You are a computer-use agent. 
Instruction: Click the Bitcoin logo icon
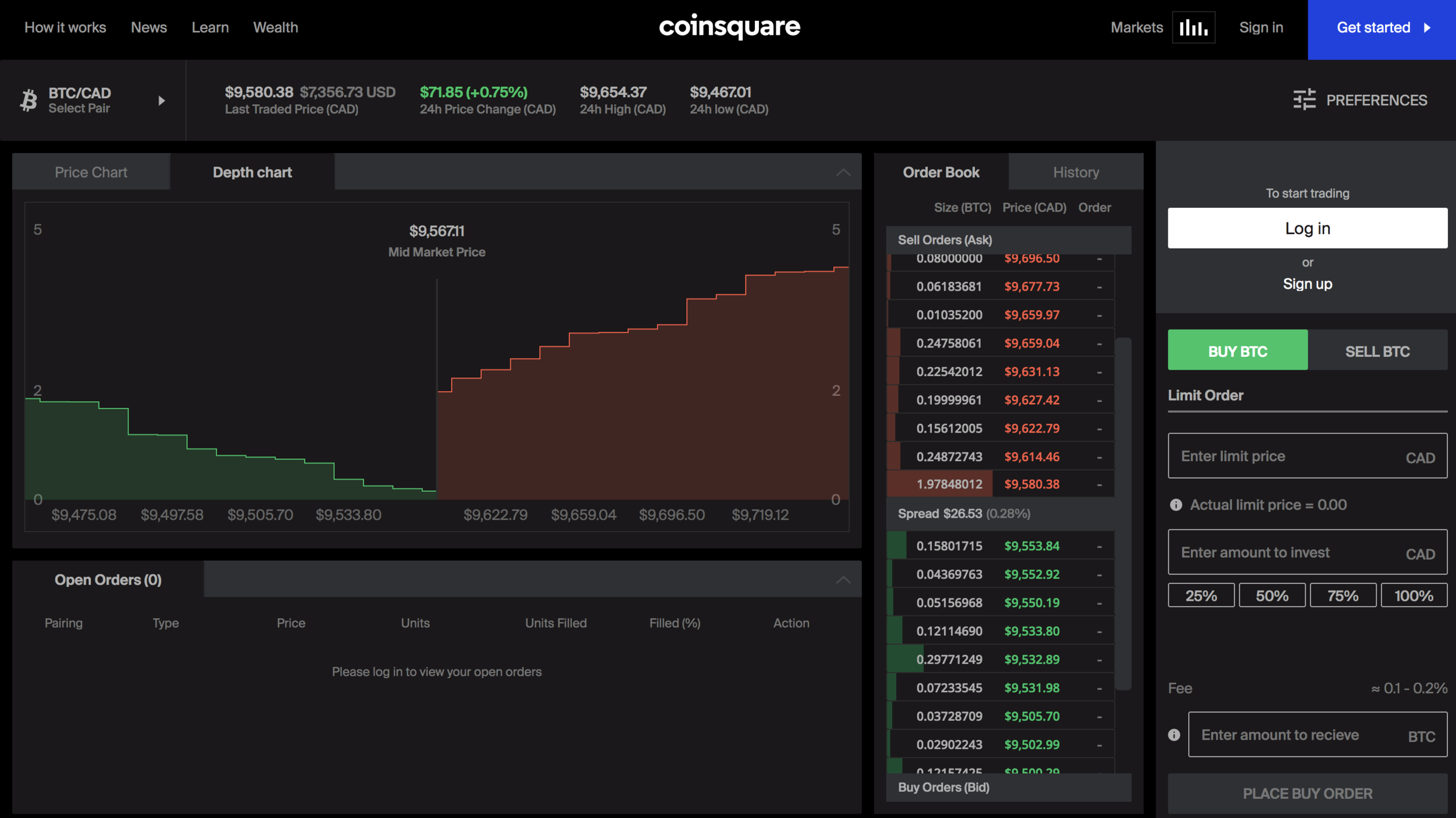point(29,100)
